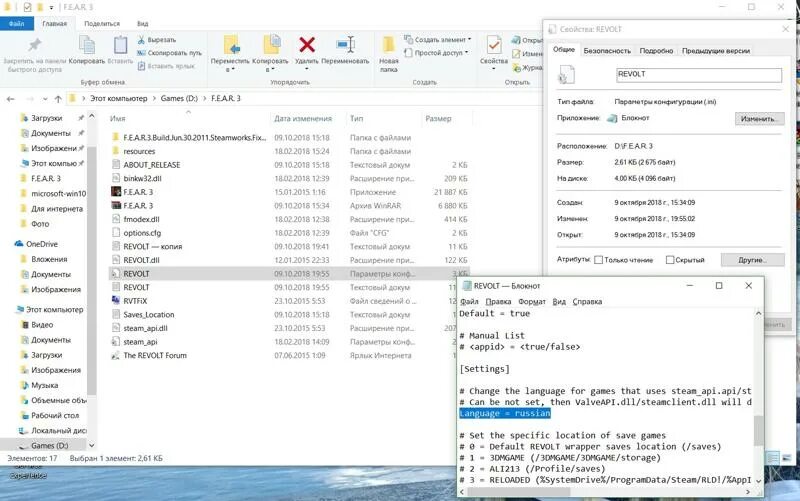The image size is (800, 501).
Task: Select the resources folder
Action: [139, 152]
